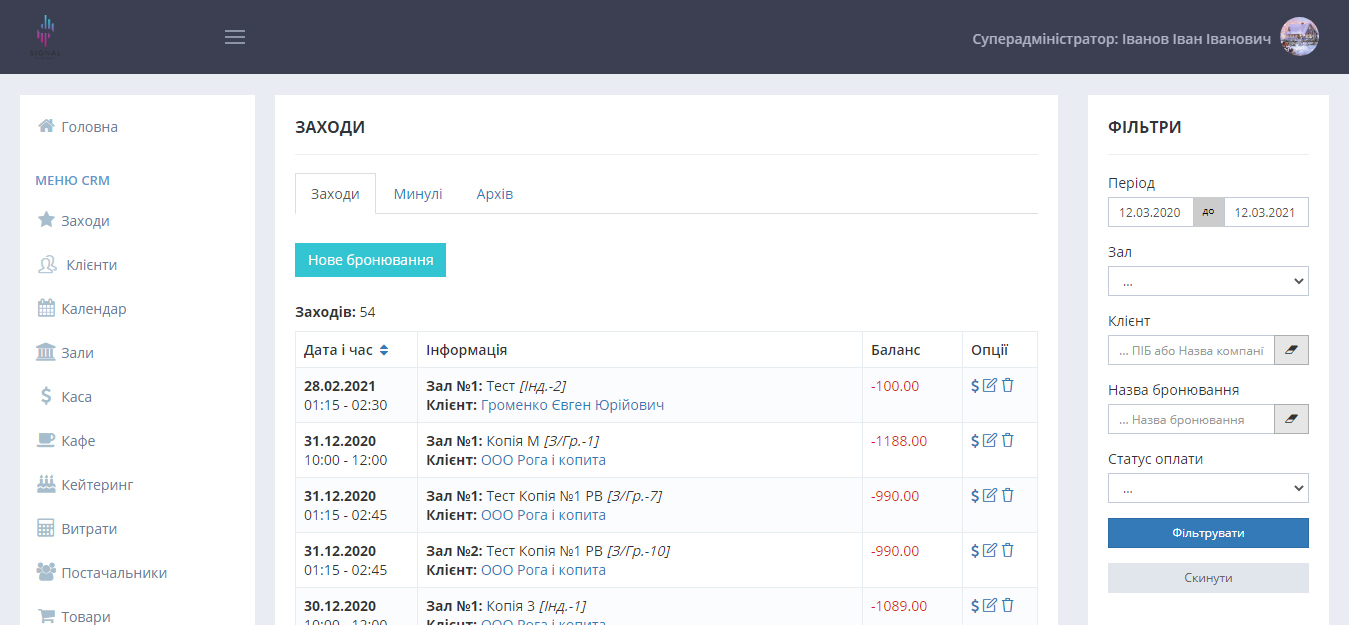Clear the Назва бронювання field with eraser
The height and width of the screenshot is (625, 1349).
coord(1291,419)
